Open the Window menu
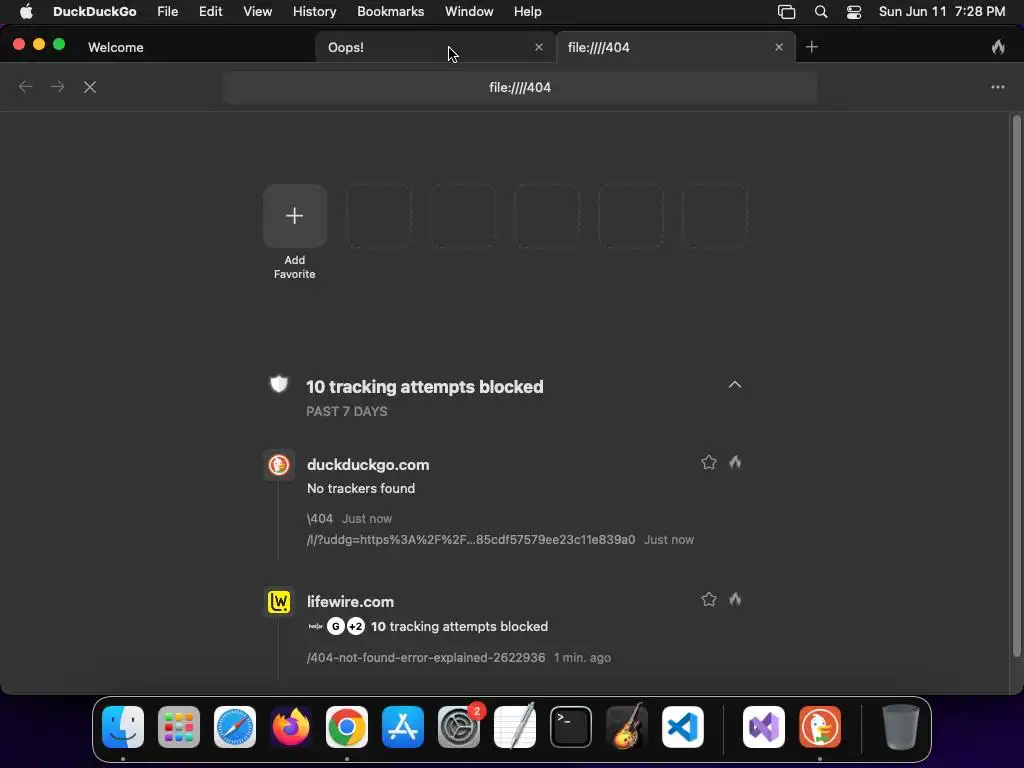1024x768 pixels. 469,12
